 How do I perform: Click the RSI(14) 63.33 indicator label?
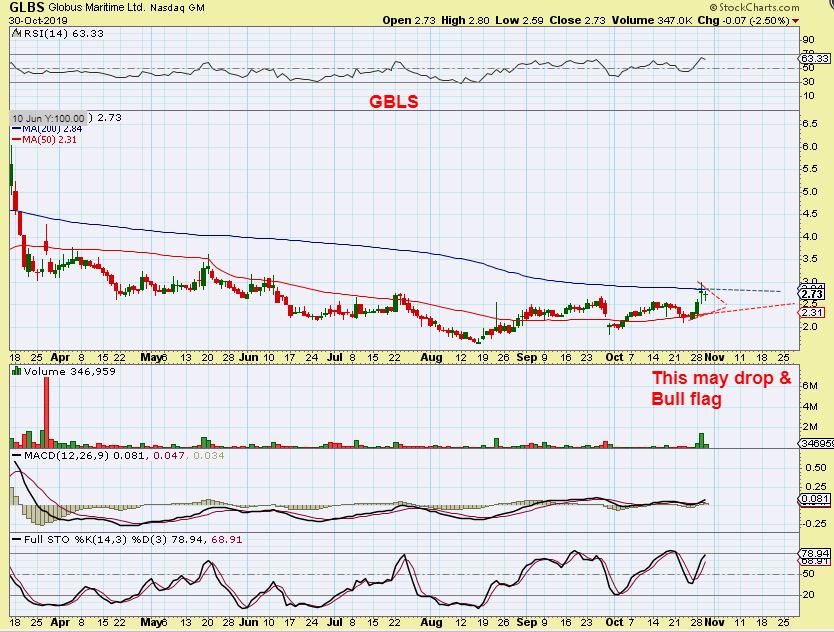click(62, 34)
